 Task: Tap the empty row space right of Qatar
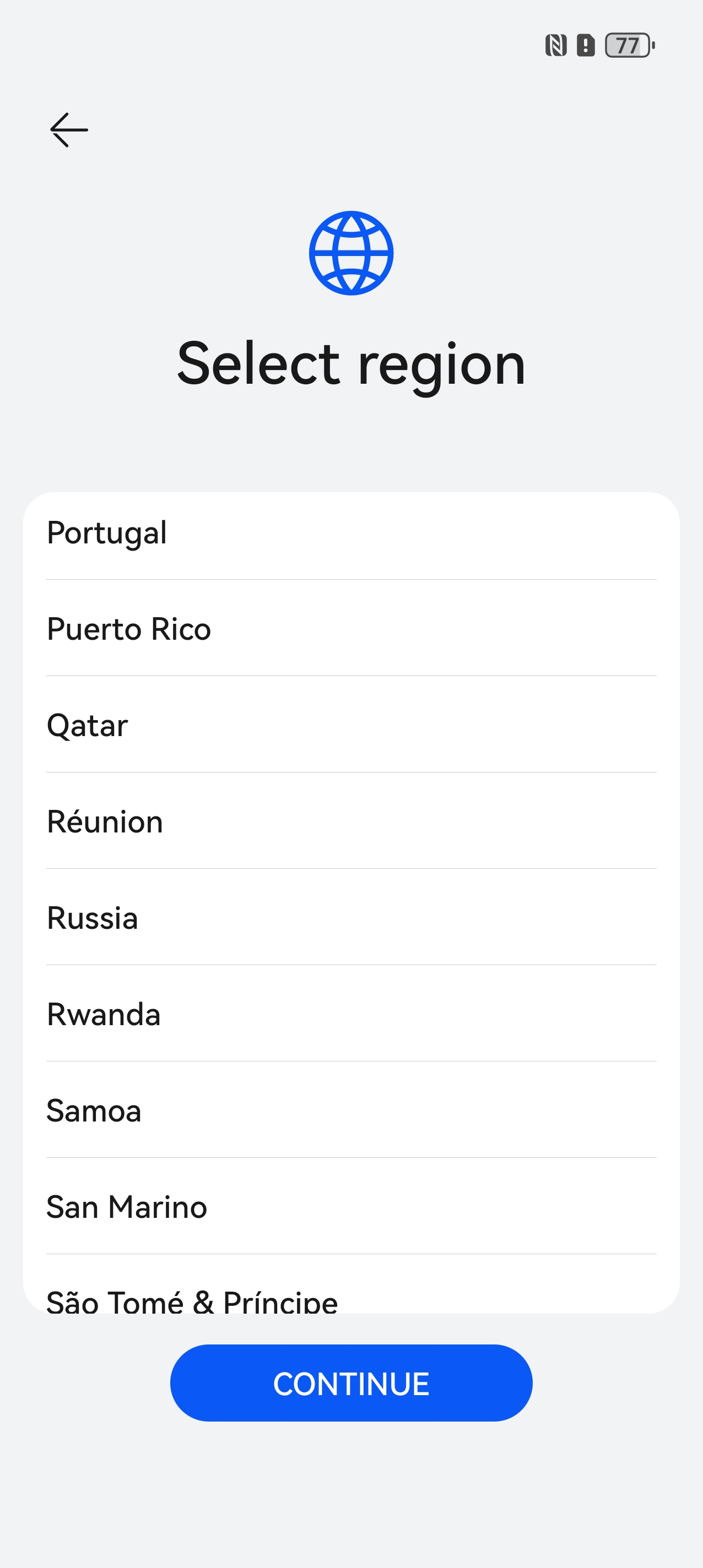[426, 725]
